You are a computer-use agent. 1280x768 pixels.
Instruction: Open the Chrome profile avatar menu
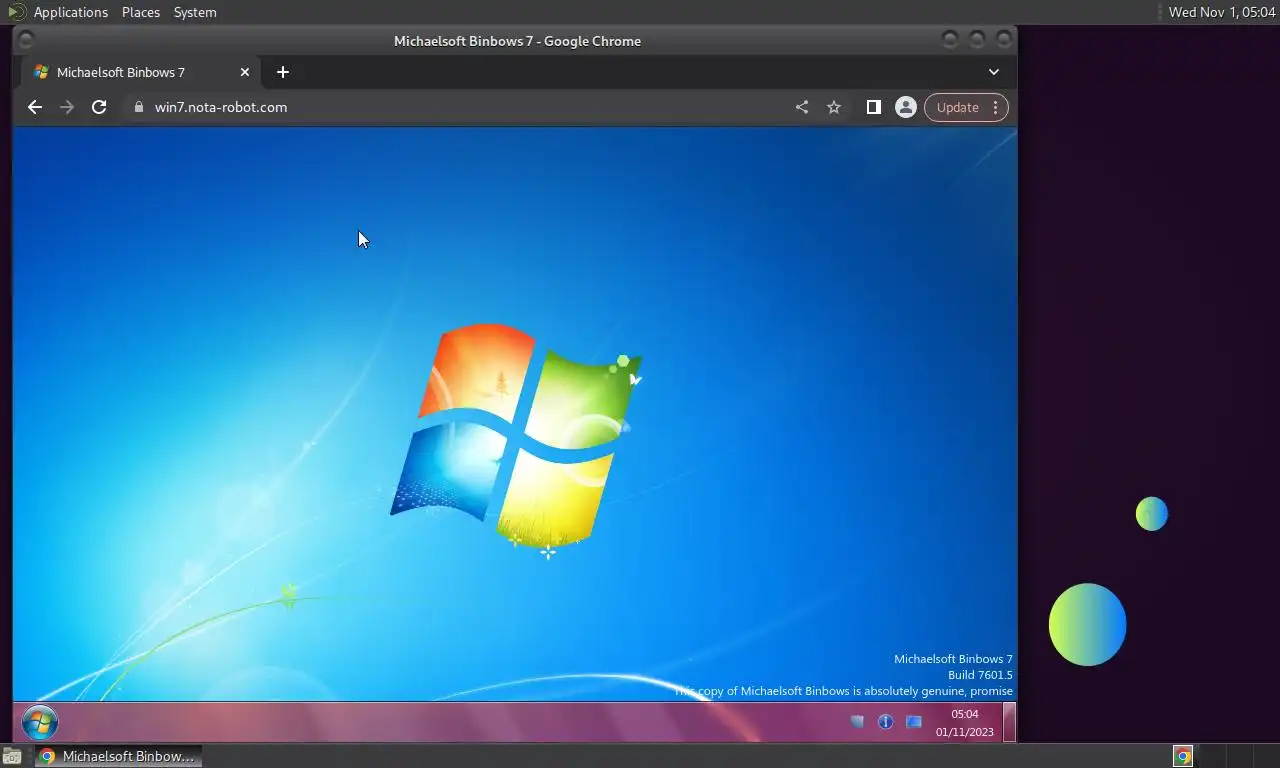(906, 107)
